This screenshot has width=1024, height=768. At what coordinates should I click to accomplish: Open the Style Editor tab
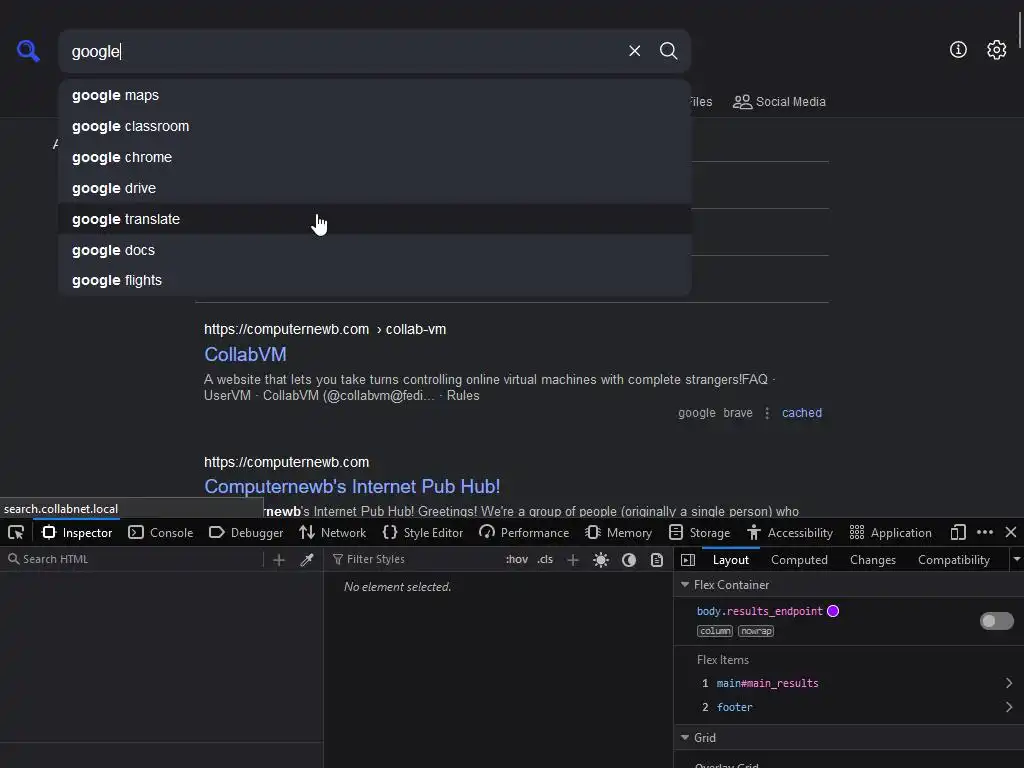[x=423, y=532]
